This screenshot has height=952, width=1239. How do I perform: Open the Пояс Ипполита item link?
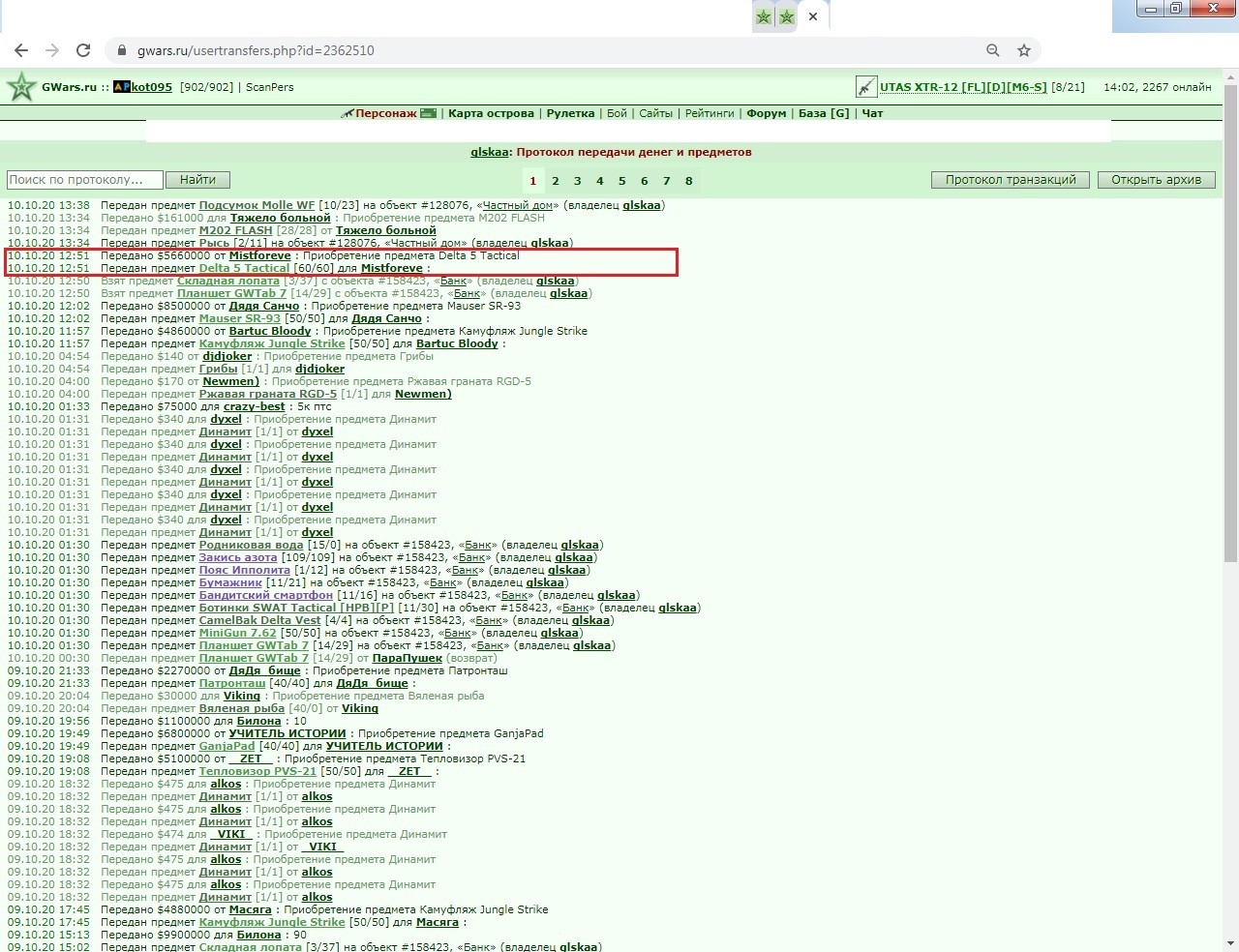(244, 570)
